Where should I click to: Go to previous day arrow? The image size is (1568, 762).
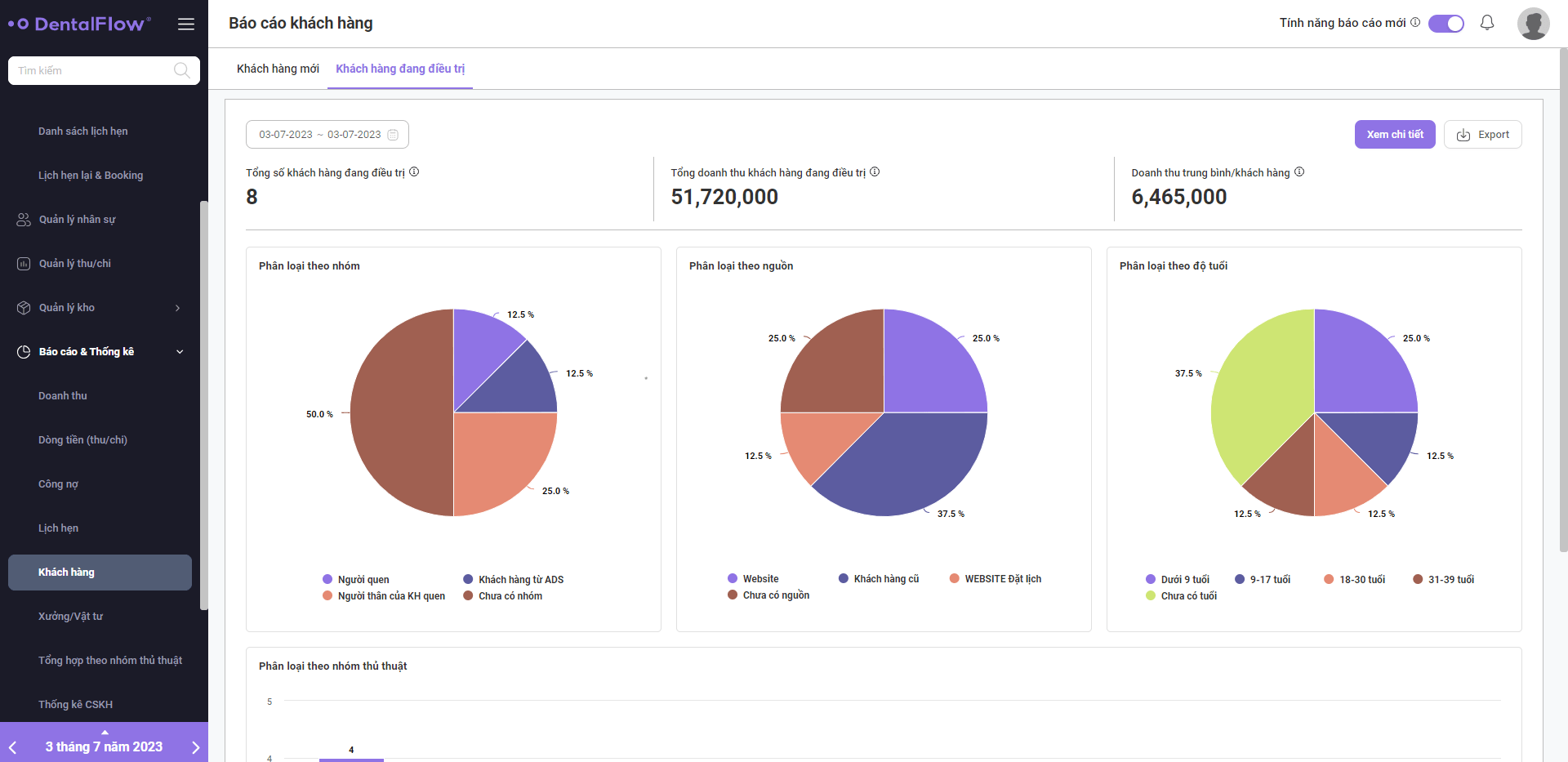tap(13, 747)
